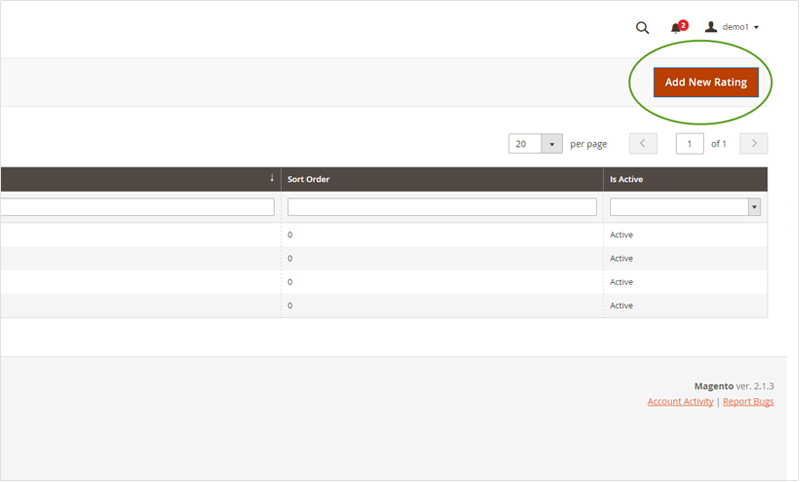This screenshot has height=482, width=800.
Task: Click the descending sort arrow in the header
Action: [x=272, y=178]
